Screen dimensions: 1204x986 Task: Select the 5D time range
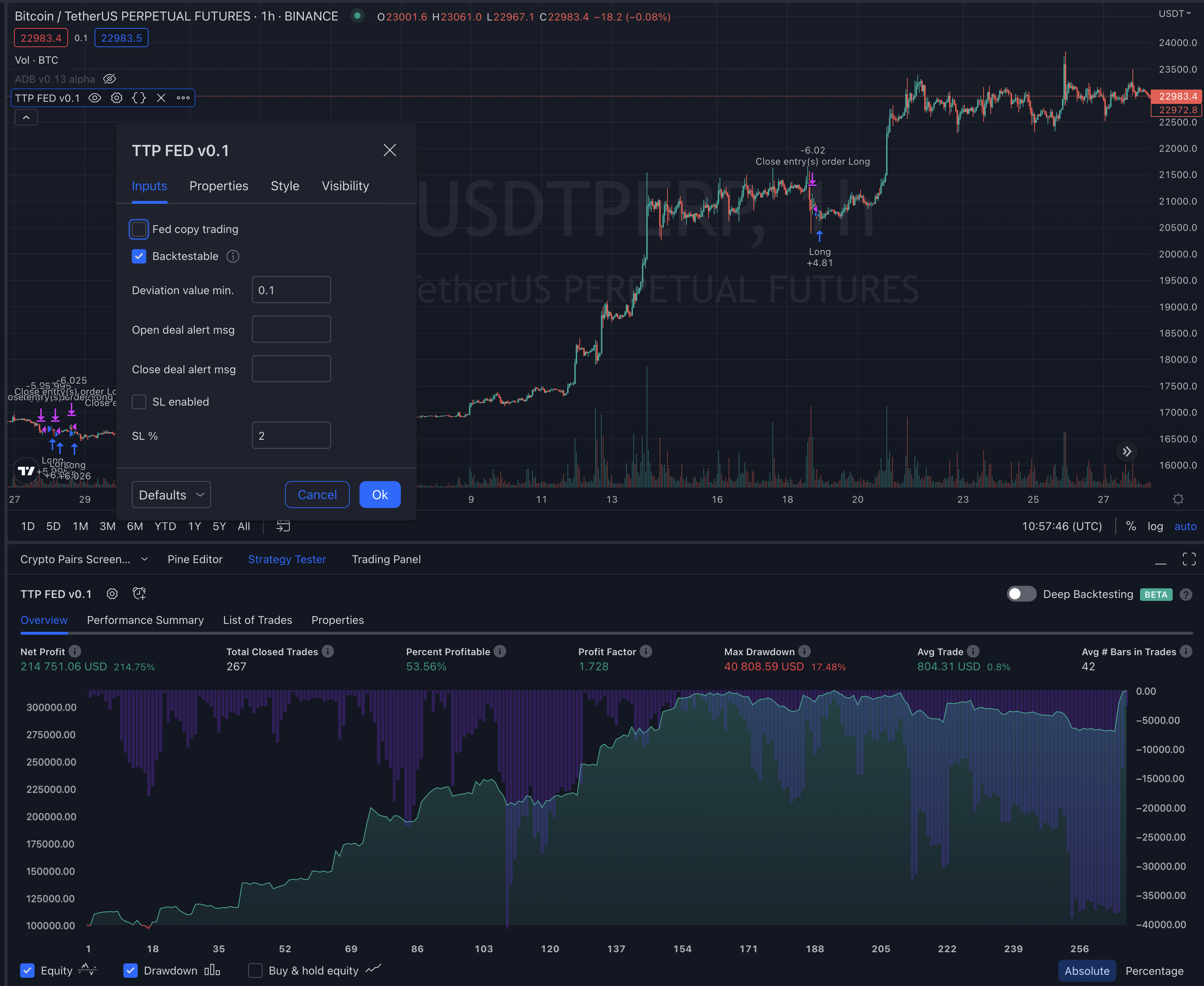(53, 526)
